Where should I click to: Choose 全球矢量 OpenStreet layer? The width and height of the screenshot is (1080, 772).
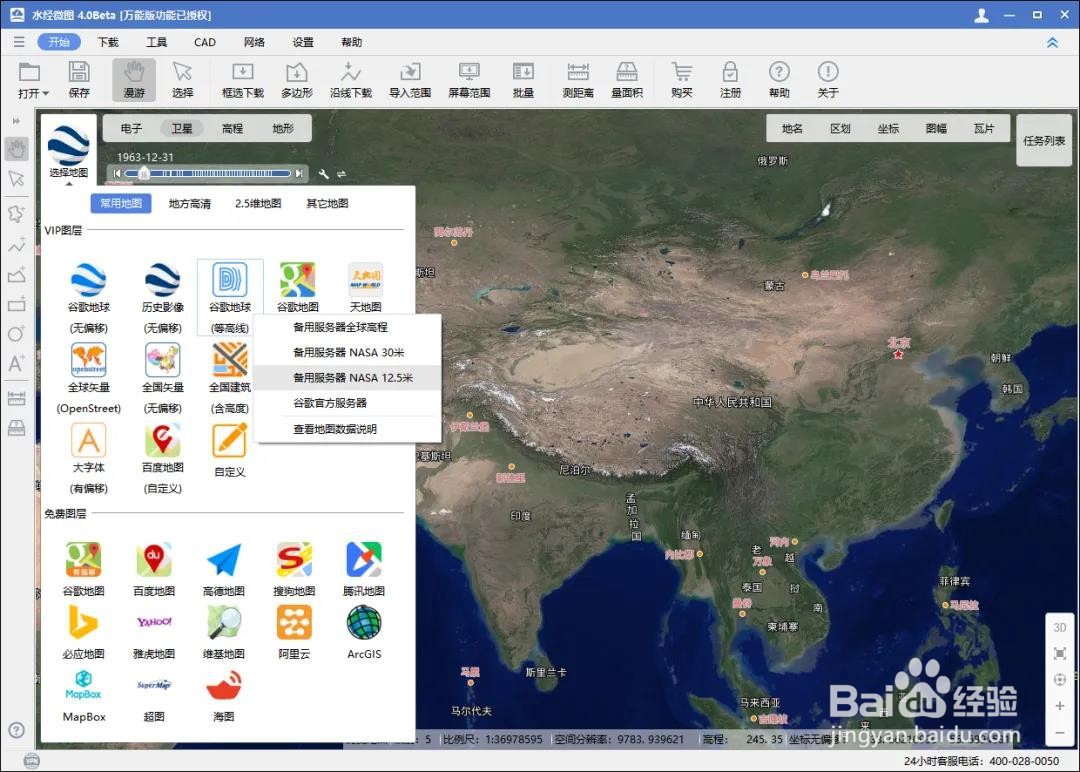coord(89,377)
